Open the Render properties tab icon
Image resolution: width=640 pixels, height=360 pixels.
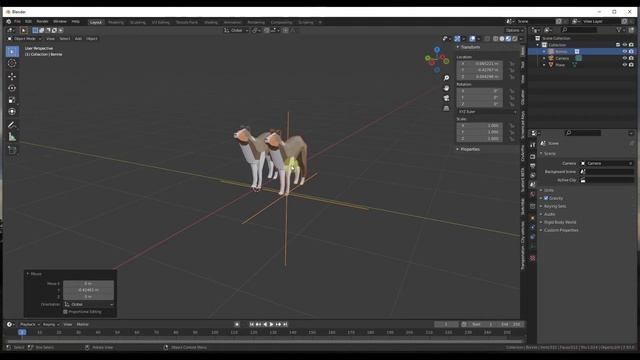pyautogui.click(x=532, y=157)
